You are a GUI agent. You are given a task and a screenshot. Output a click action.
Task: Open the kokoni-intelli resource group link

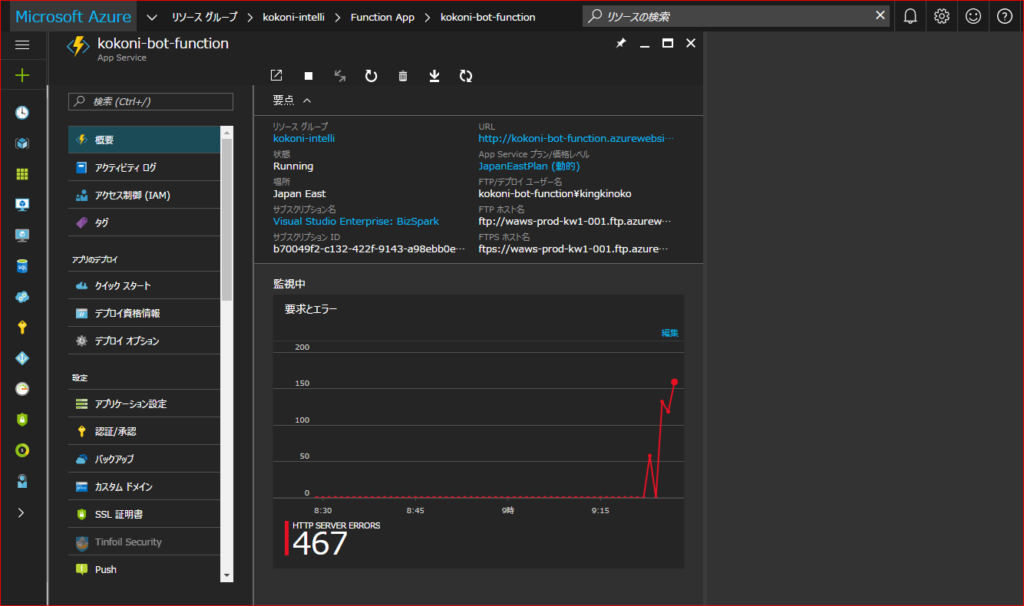[304, 138]
